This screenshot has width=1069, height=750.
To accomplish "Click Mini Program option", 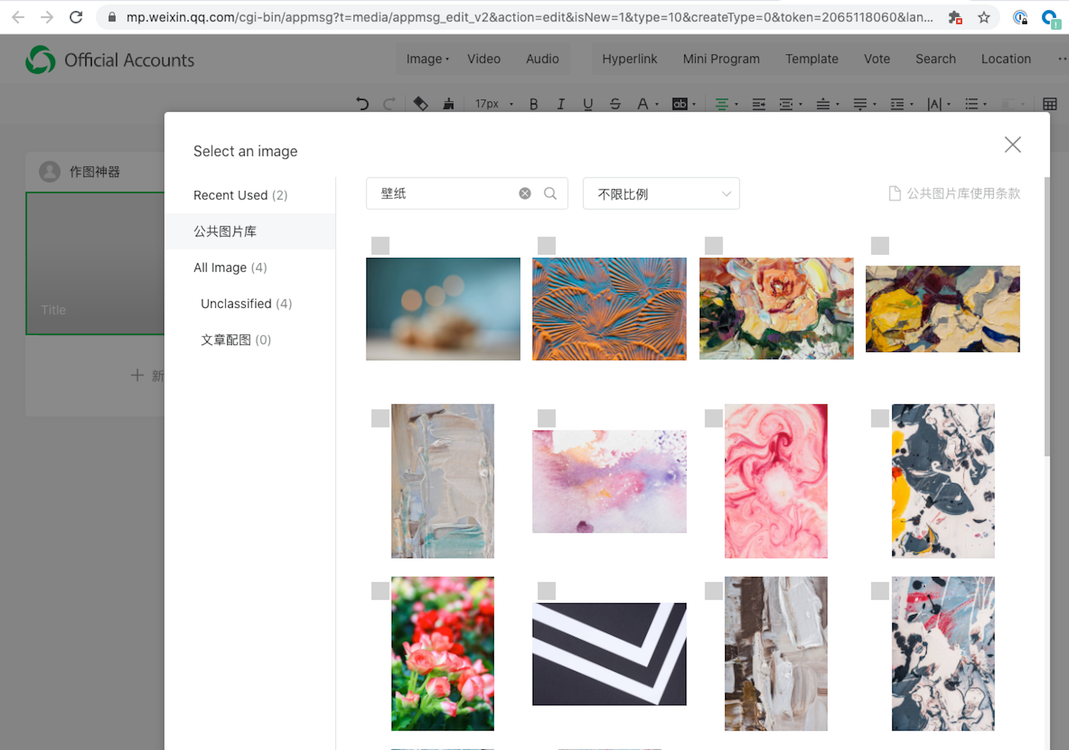I will (721, 59).
